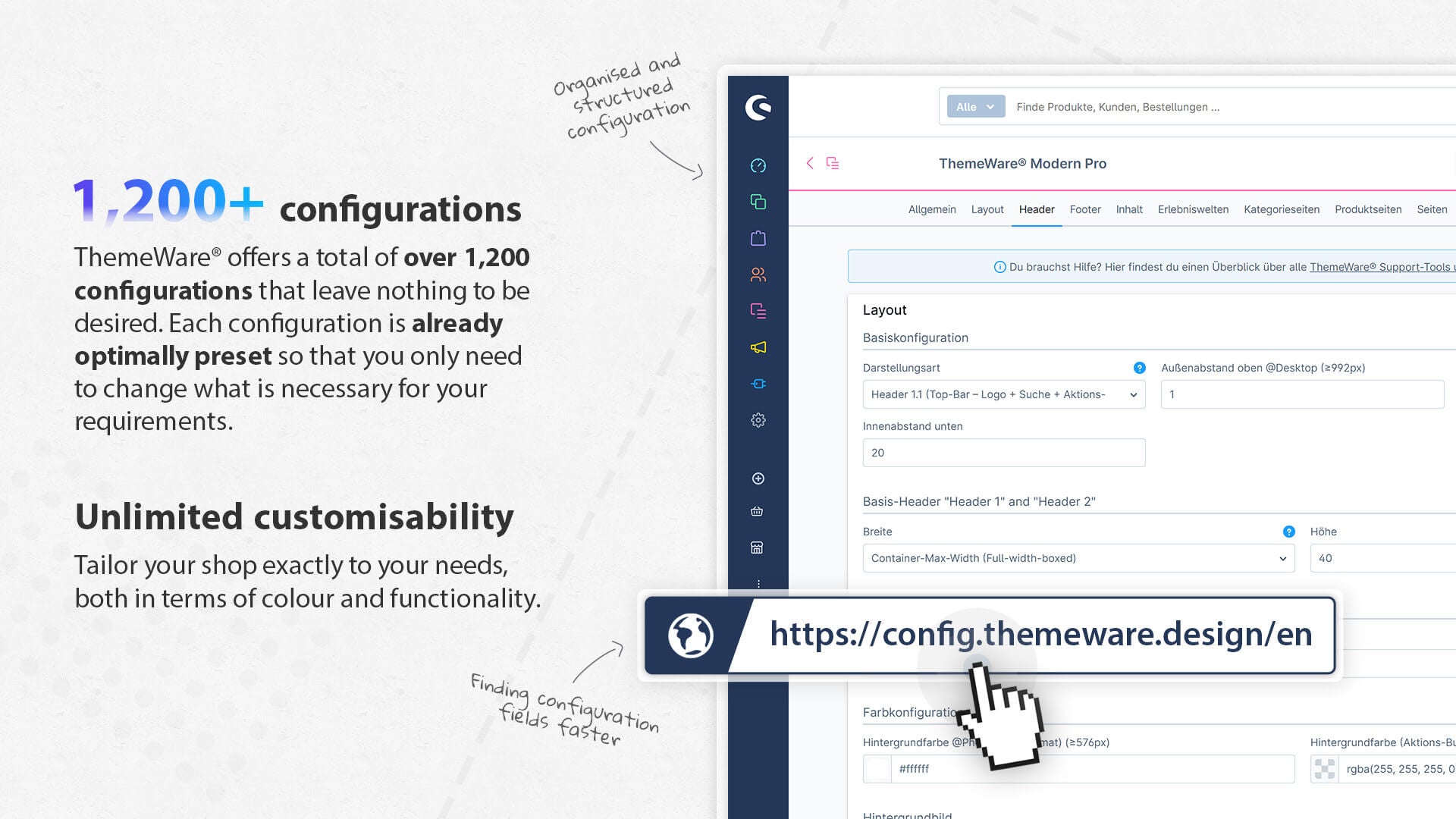
Task: Select the analytics/chart icon in sidebar
Action: click(757, 165)
